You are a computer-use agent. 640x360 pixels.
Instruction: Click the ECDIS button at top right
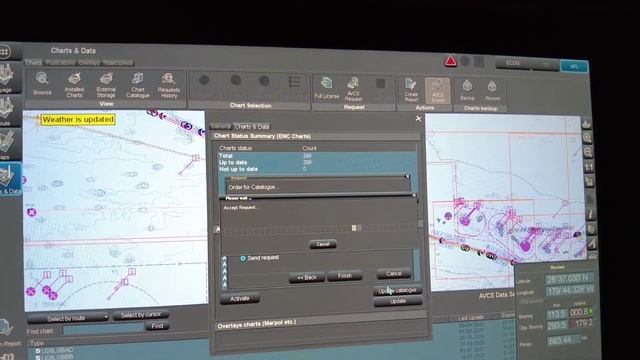pos(513,63)
